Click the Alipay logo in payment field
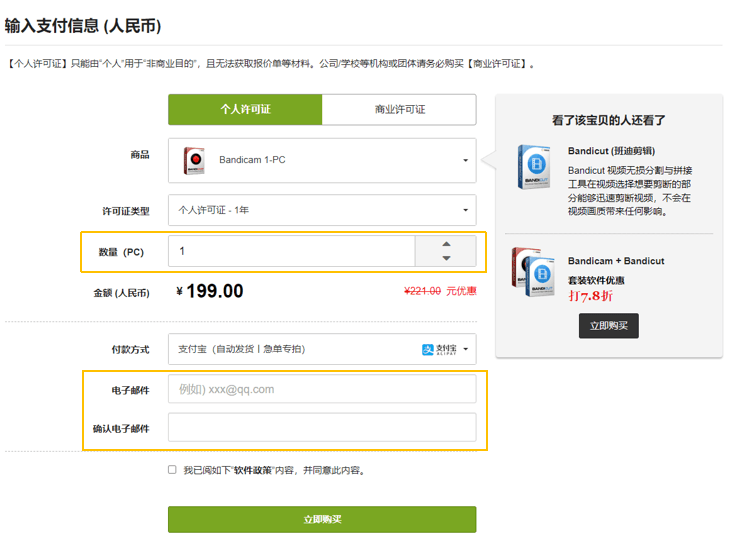 pos(439,349)
